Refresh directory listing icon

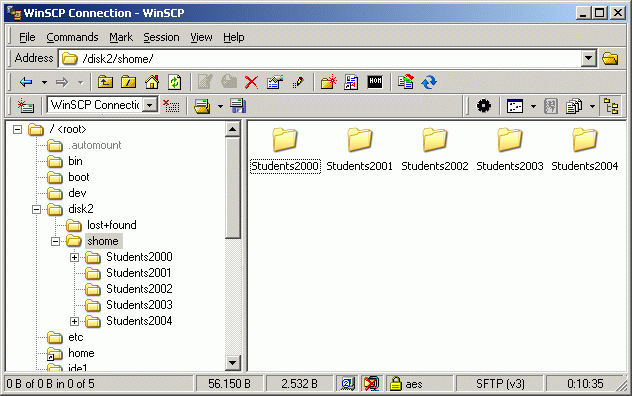pyautogui.click(x=175, y=82)
